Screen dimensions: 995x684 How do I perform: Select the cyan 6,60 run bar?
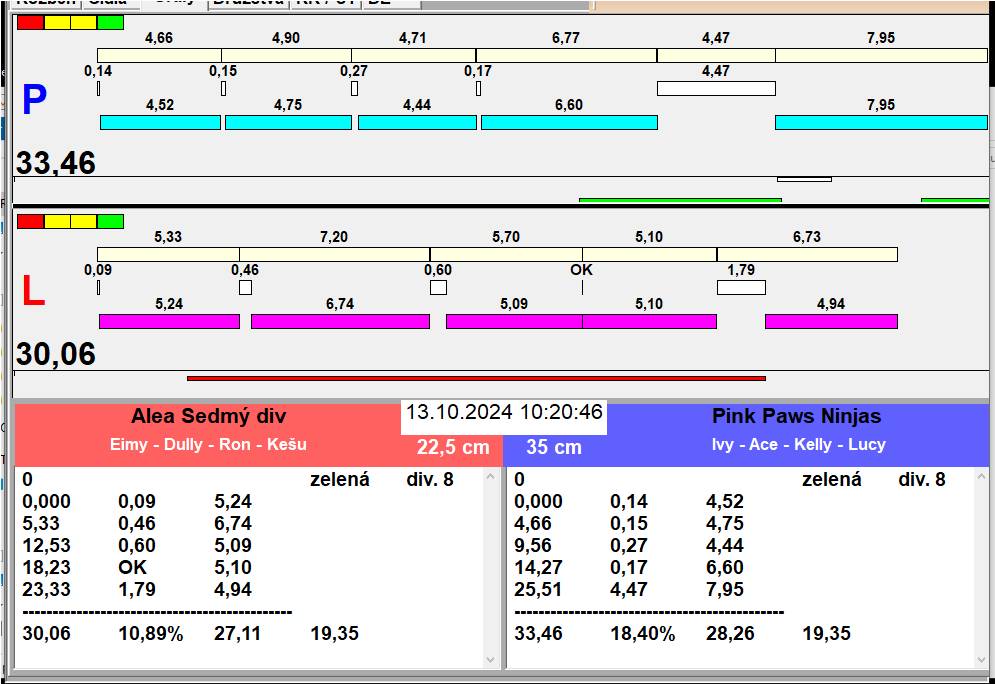(569, 122)
